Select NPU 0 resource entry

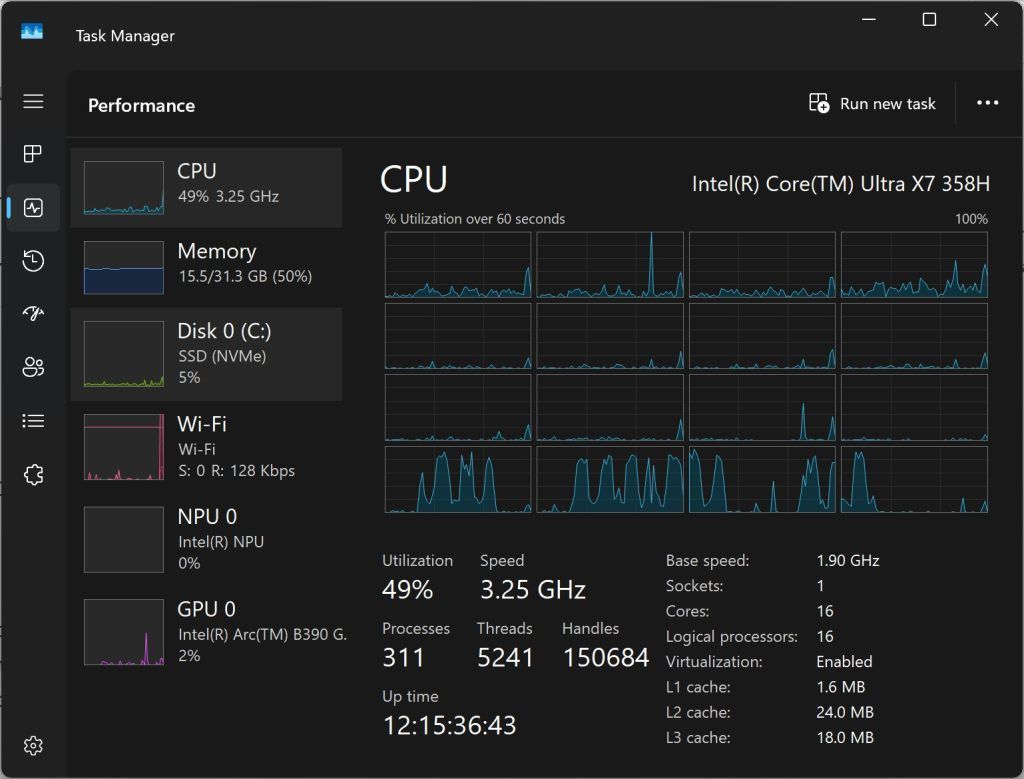tap(206, 539)
